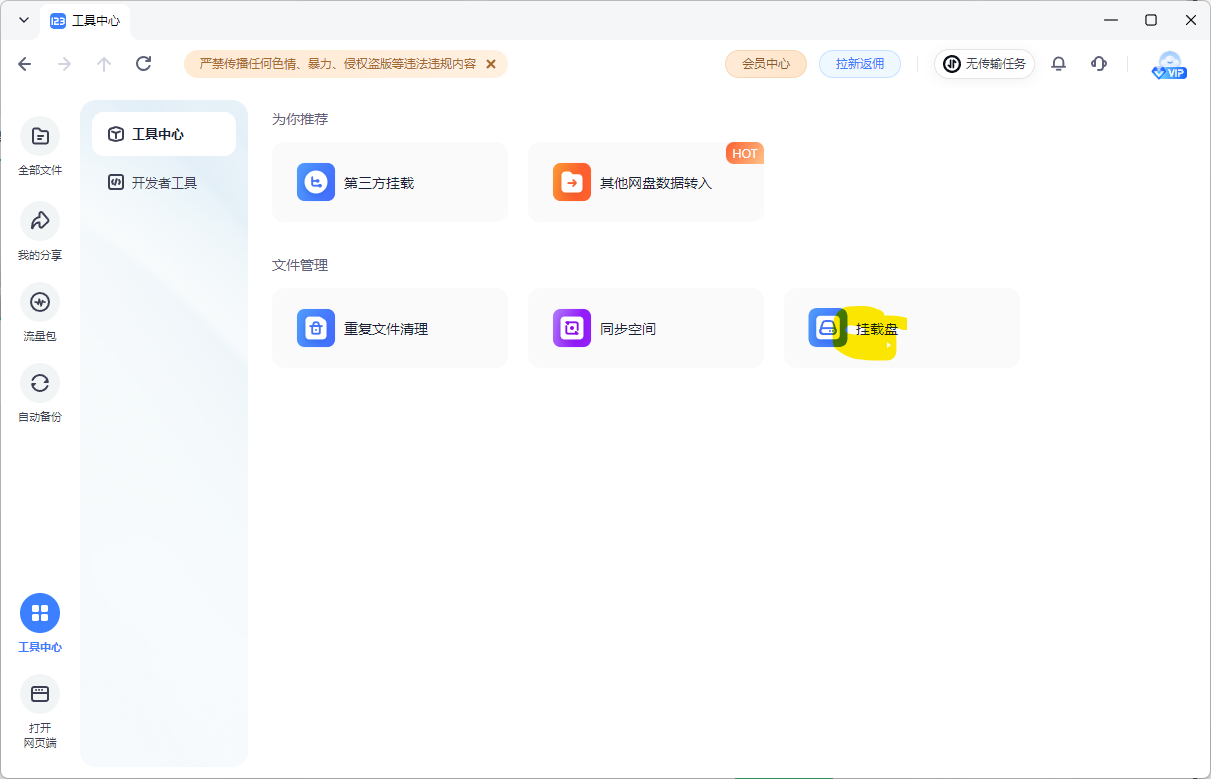This screenshot has height=779, width=1211.
Task: Click the notification bell icon
Action: tap(1058, 64)
